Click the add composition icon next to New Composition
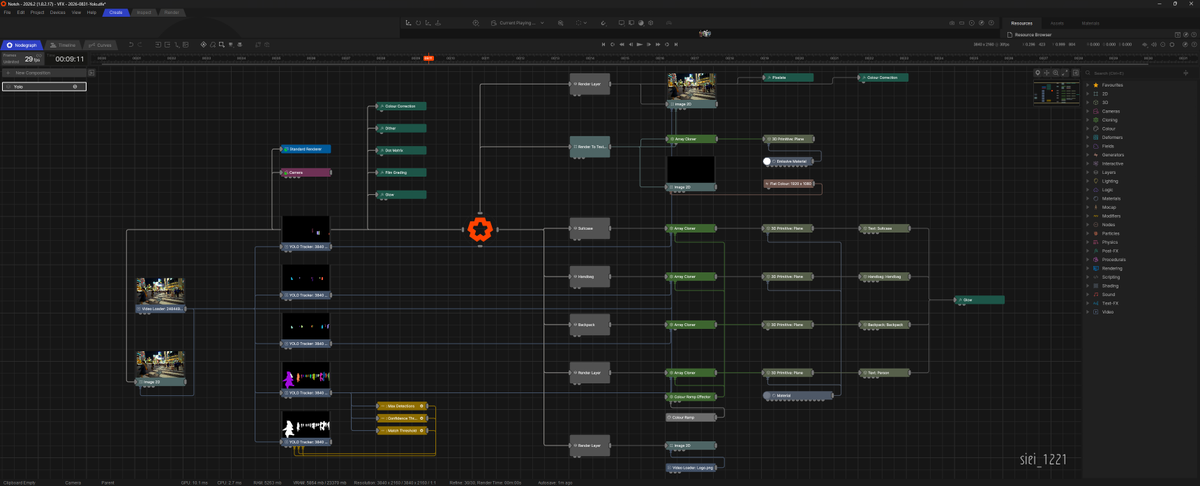This screenshot has width=1200, height=486. [91, 73]
